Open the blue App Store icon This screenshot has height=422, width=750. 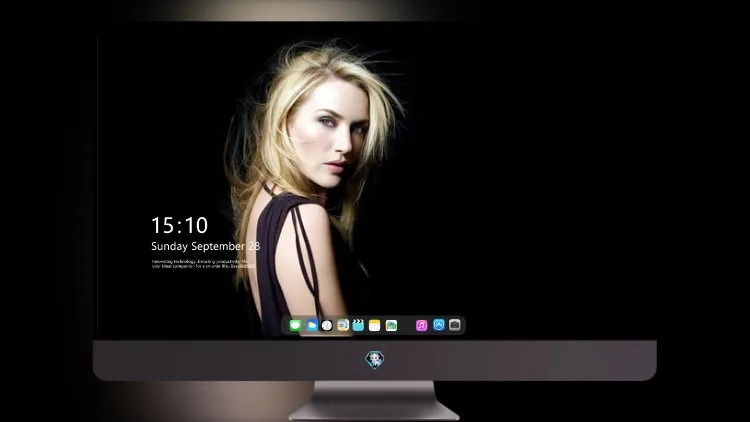(439, 325)
